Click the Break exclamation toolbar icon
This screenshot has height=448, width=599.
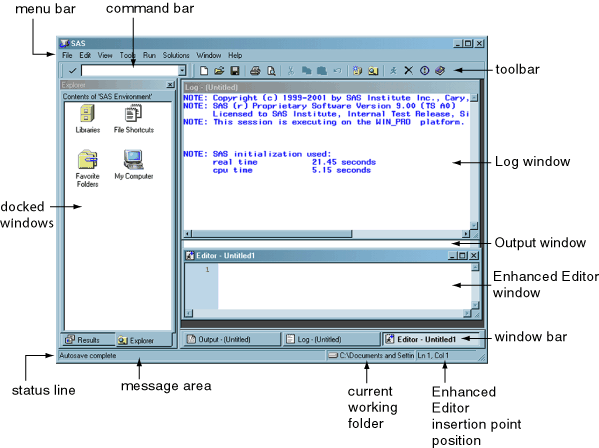(424, 71)
